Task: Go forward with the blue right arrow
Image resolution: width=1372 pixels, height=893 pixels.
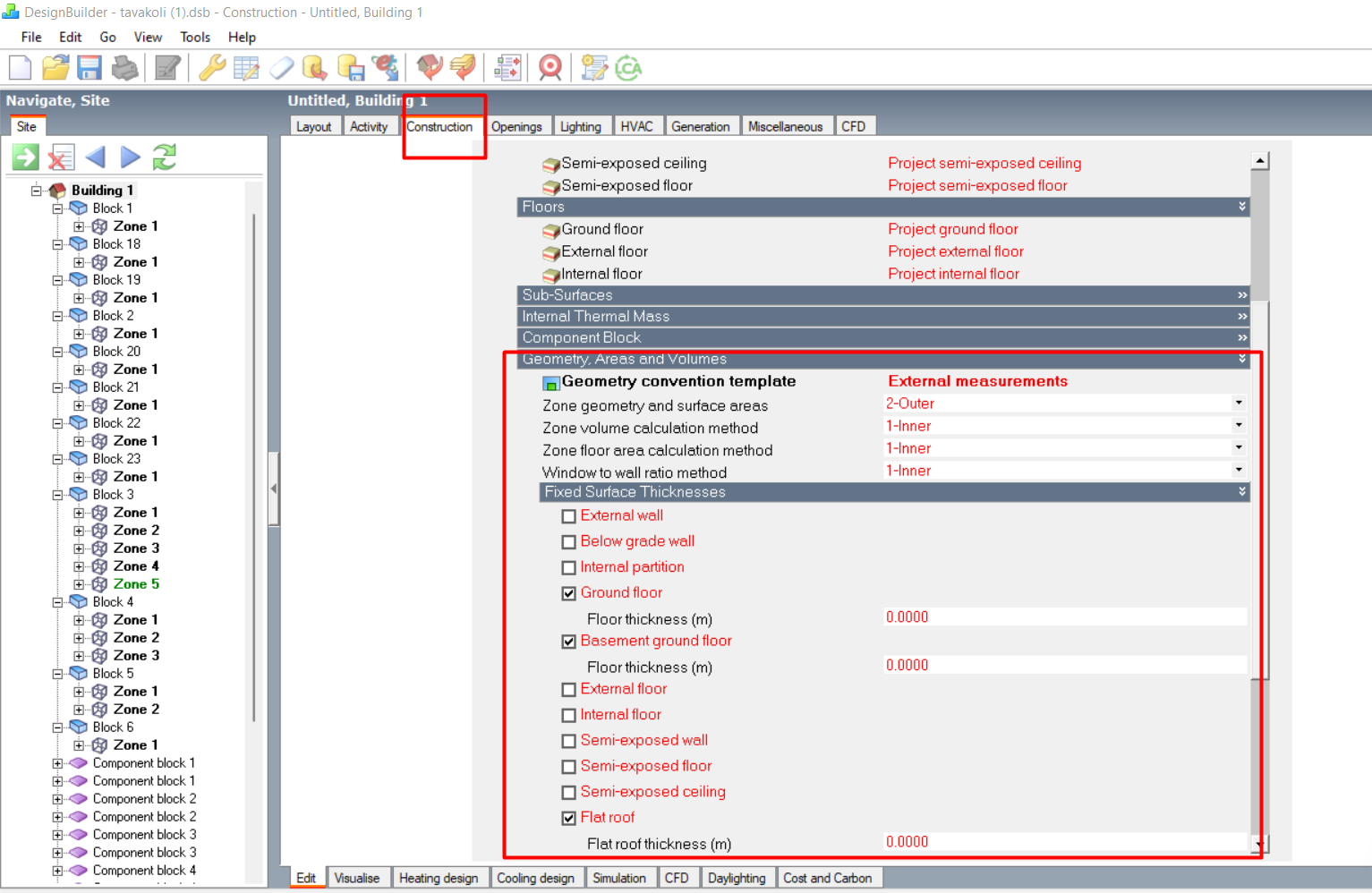Action: (131, 157)
